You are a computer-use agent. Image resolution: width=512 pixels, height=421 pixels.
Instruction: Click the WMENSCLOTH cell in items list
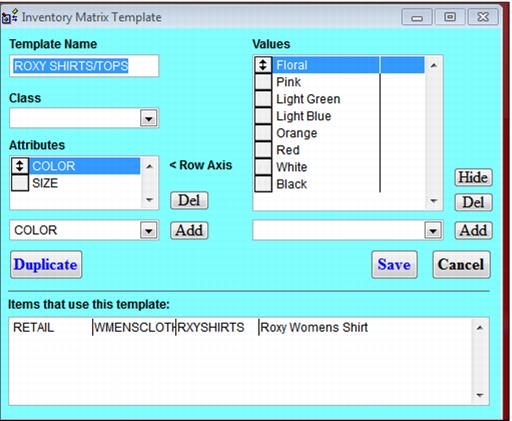coord(135,327)
